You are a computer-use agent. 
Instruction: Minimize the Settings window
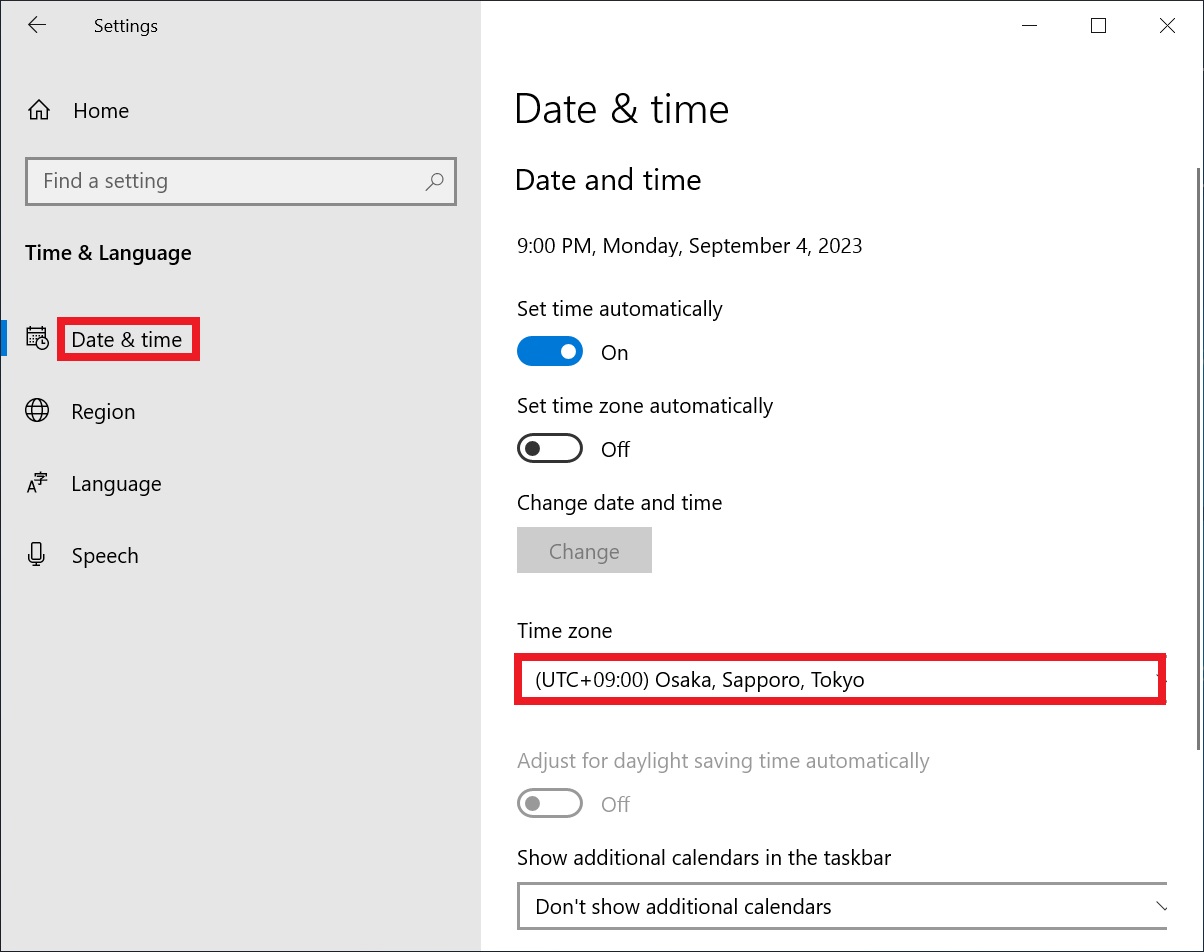coord(1029,26)
